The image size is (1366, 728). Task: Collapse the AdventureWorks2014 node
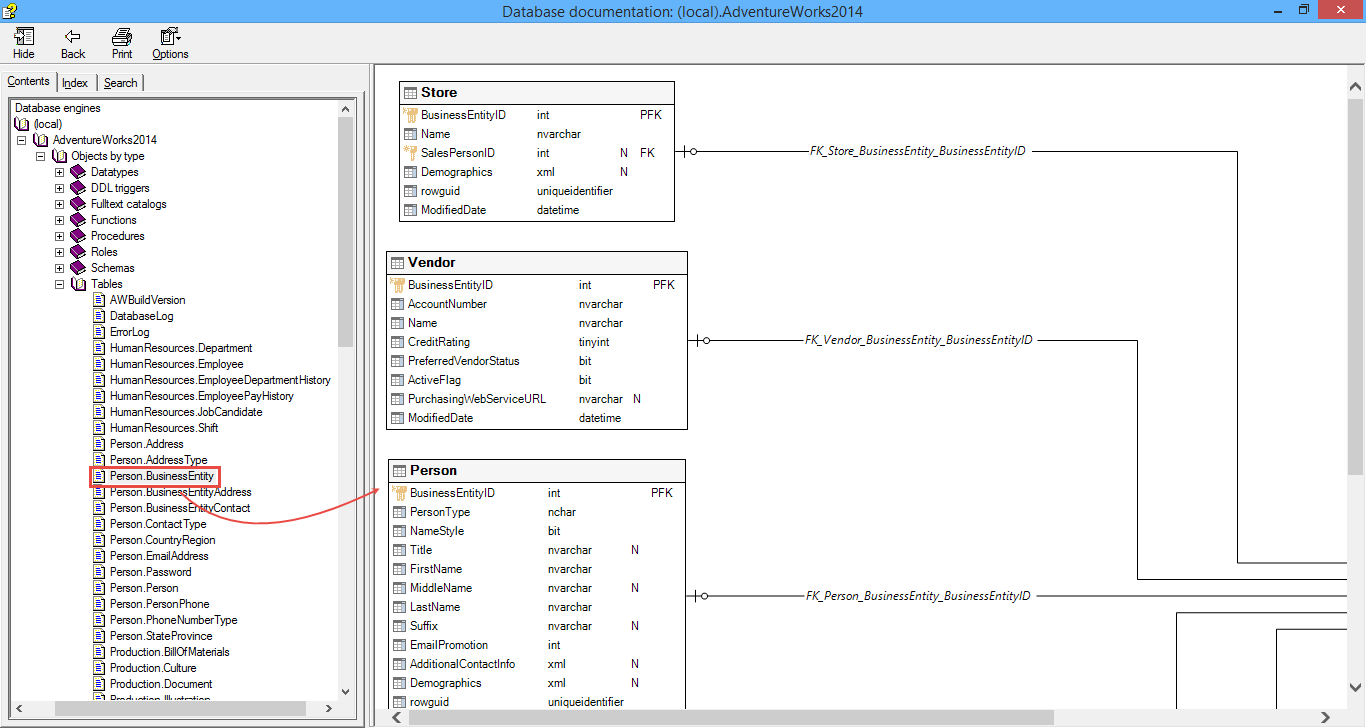(x=23, y=140)
